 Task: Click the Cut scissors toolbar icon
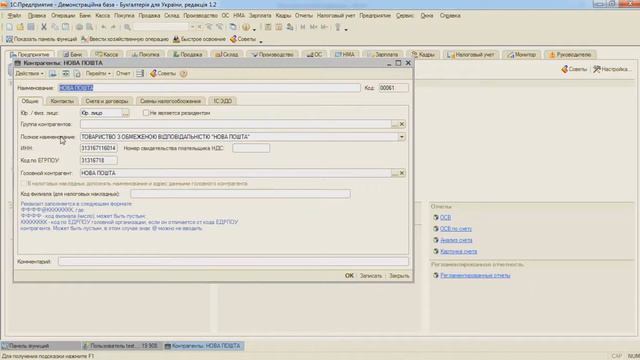[44, 27]
